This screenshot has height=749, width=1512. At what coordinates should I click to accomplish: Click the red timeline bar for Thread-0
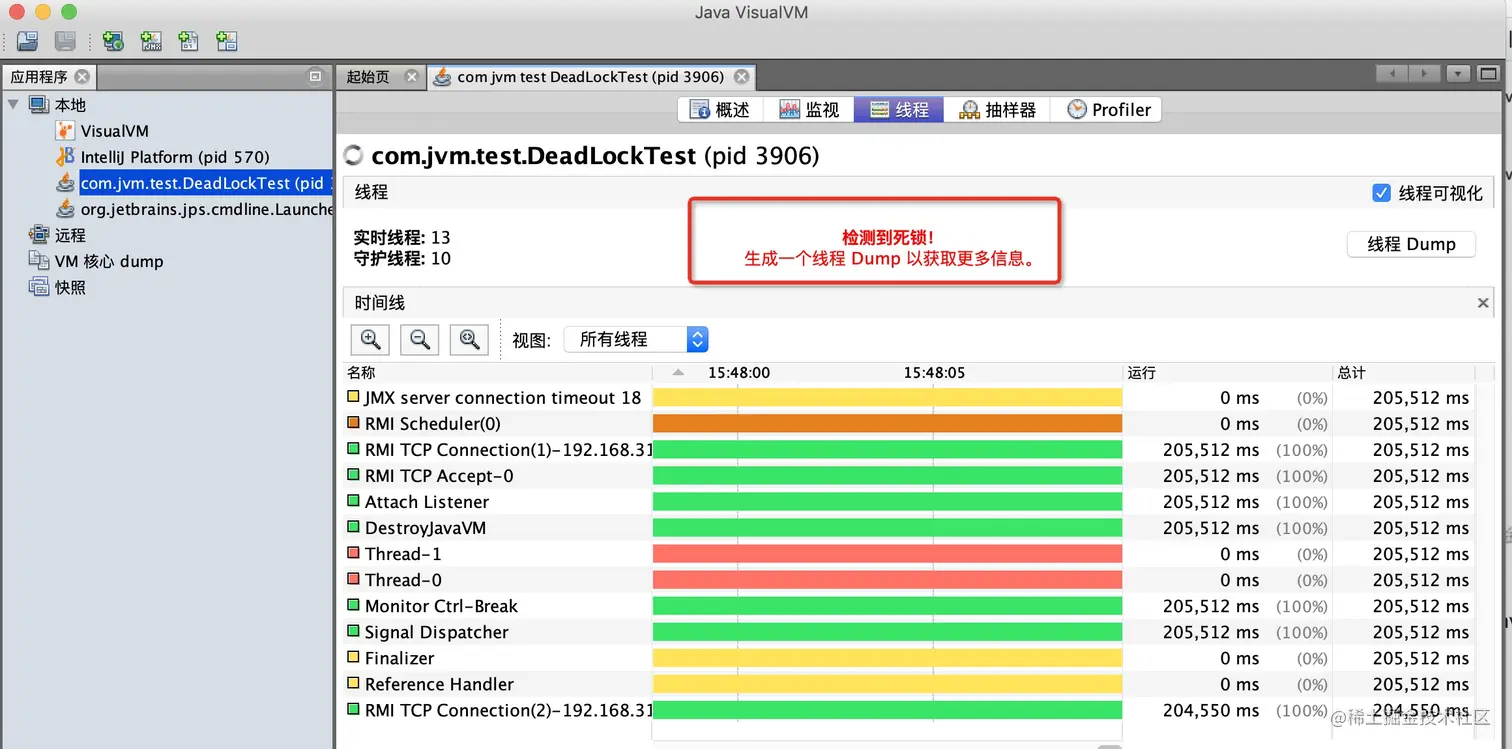coord(887,580)
